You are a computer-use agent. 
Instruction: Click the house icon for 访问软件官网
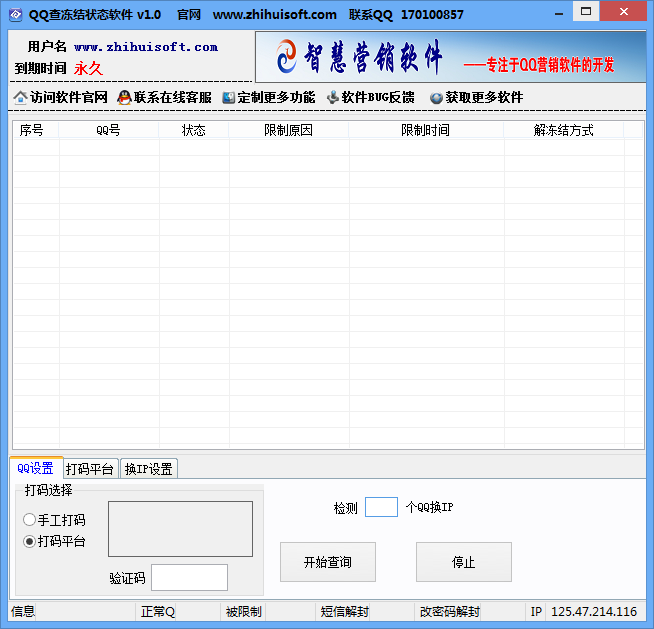click(x=20, y=98)
